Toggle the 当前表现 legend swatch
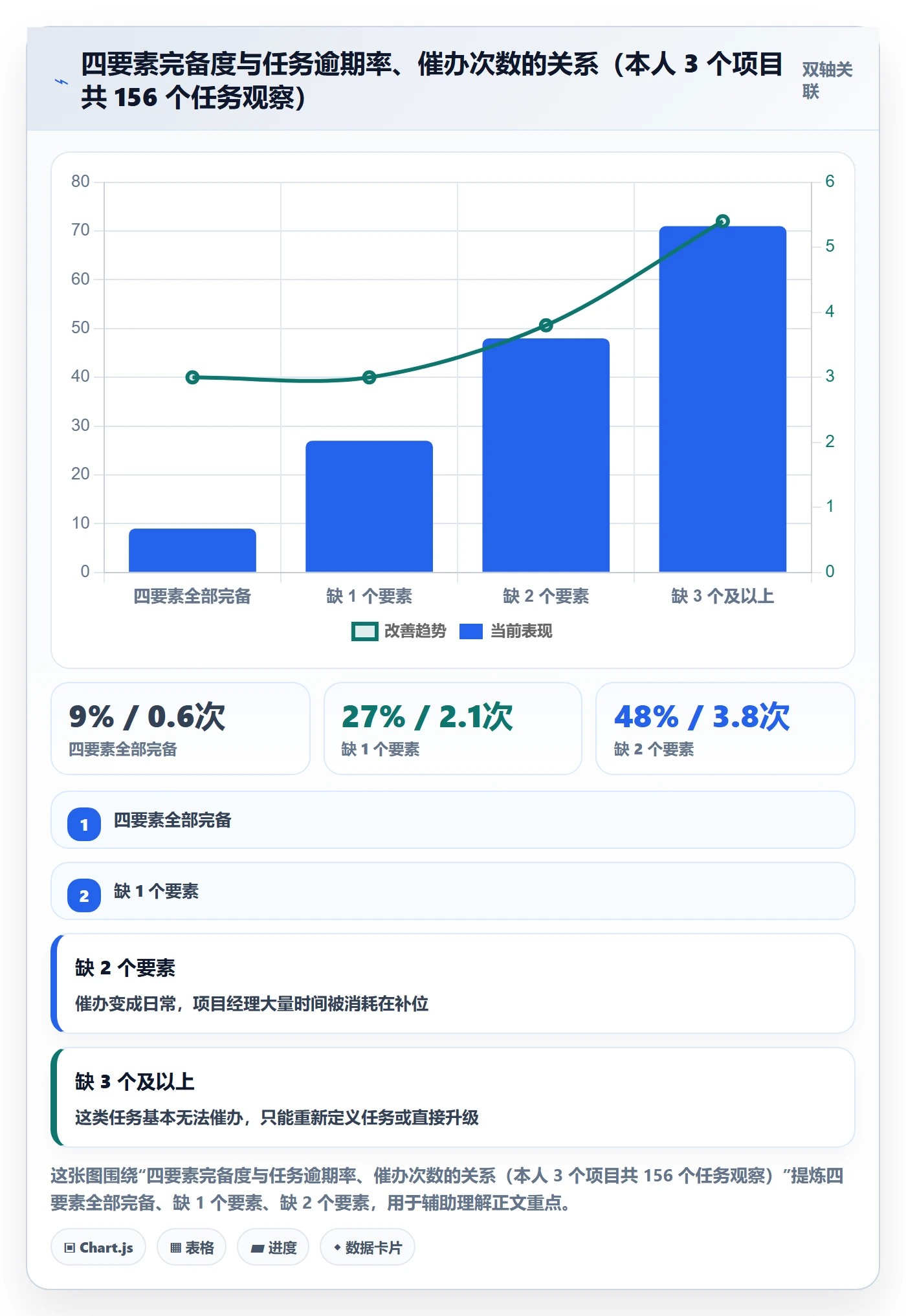 471,631
